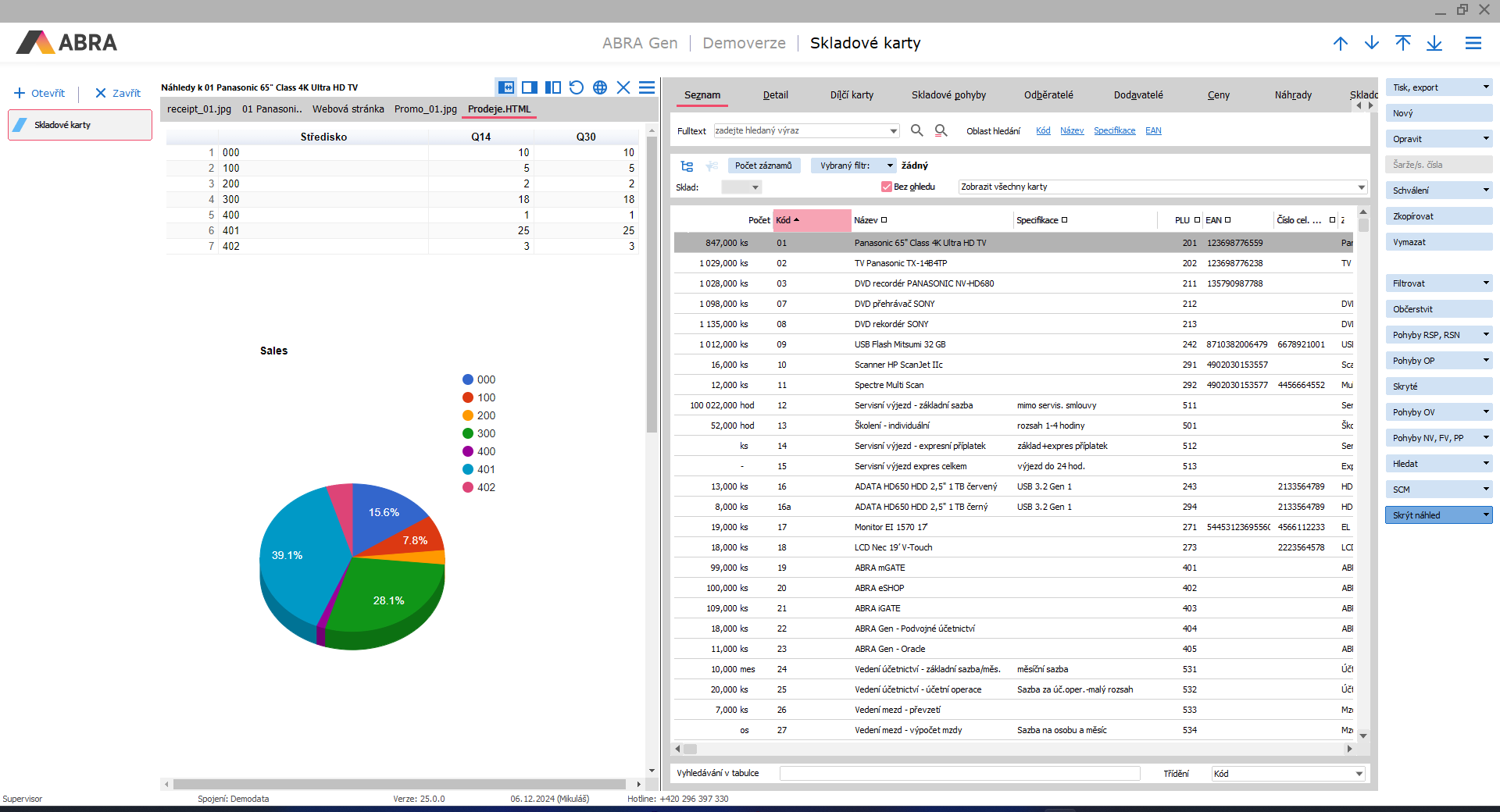Click the 'Počet záznamů' button
1500x812 pixels.
[x=763, y=166]
